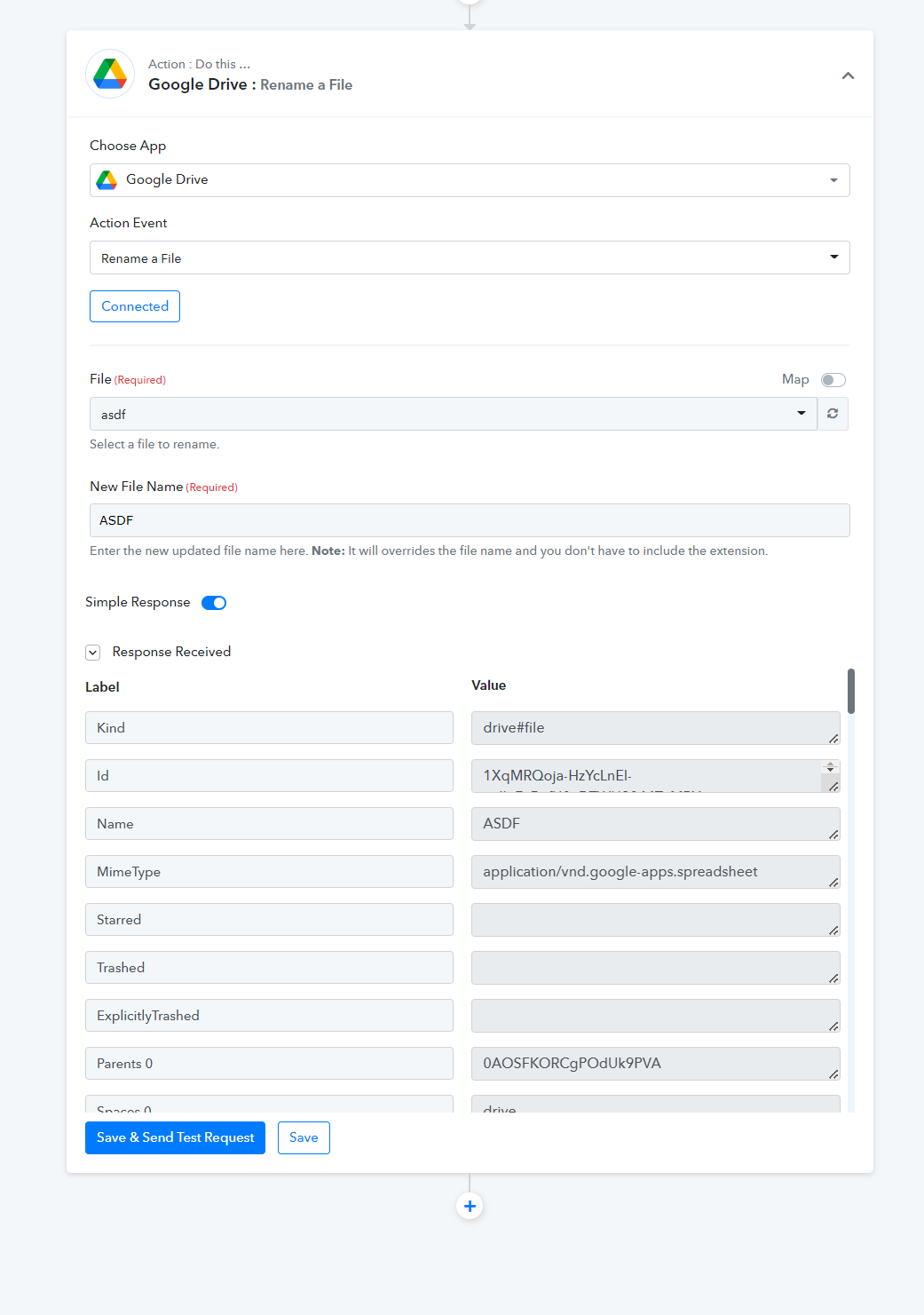This screenshot has height=1315, width=924.
Task: Click the response list scrollbar thumb
Action: tap(851, 691)
